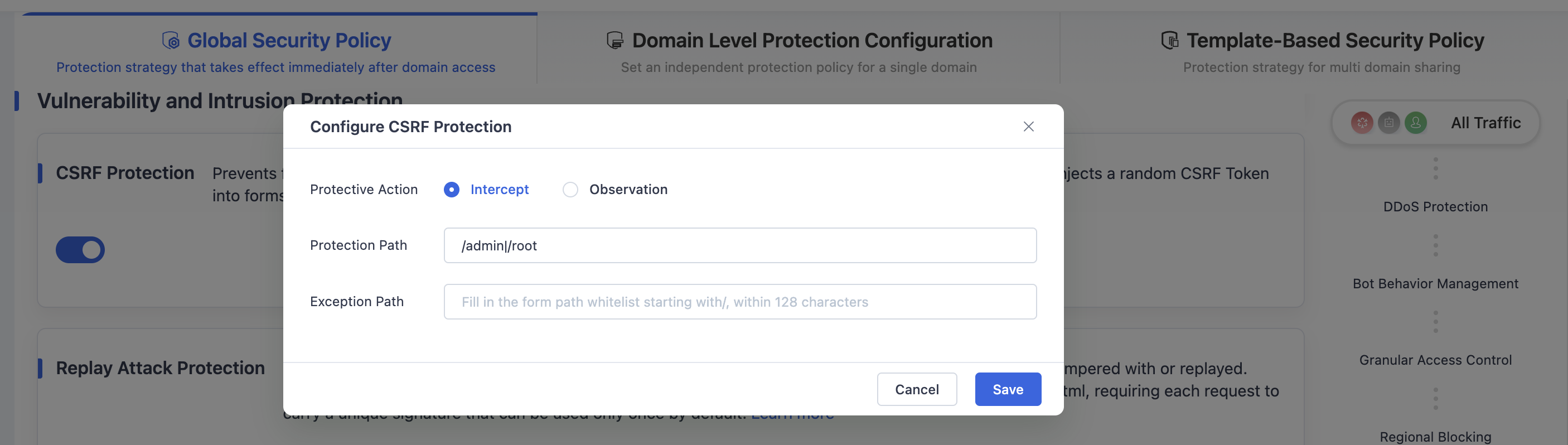Image resolution: width=1568 pixels, height=445 pixels.
Task: Click the gray bot traffic icon
Action: coord(1388,123)
